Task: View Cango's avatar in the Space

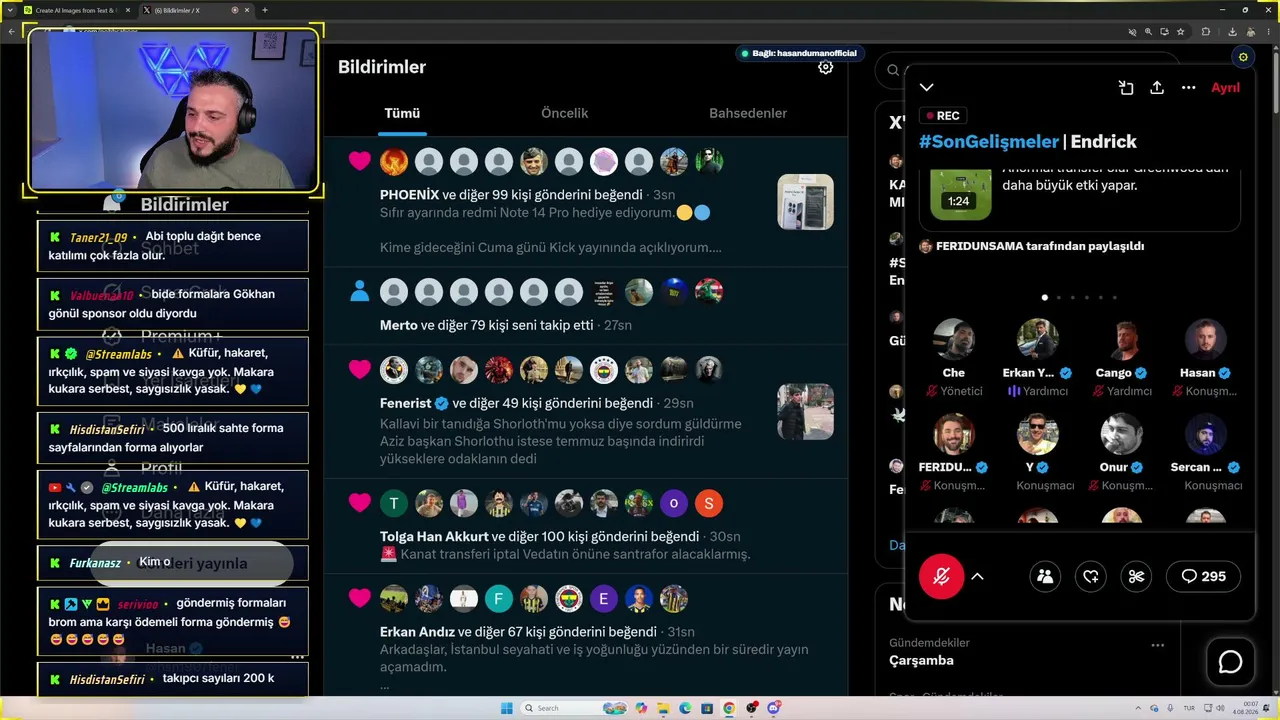Action: tap(1121, 340)
